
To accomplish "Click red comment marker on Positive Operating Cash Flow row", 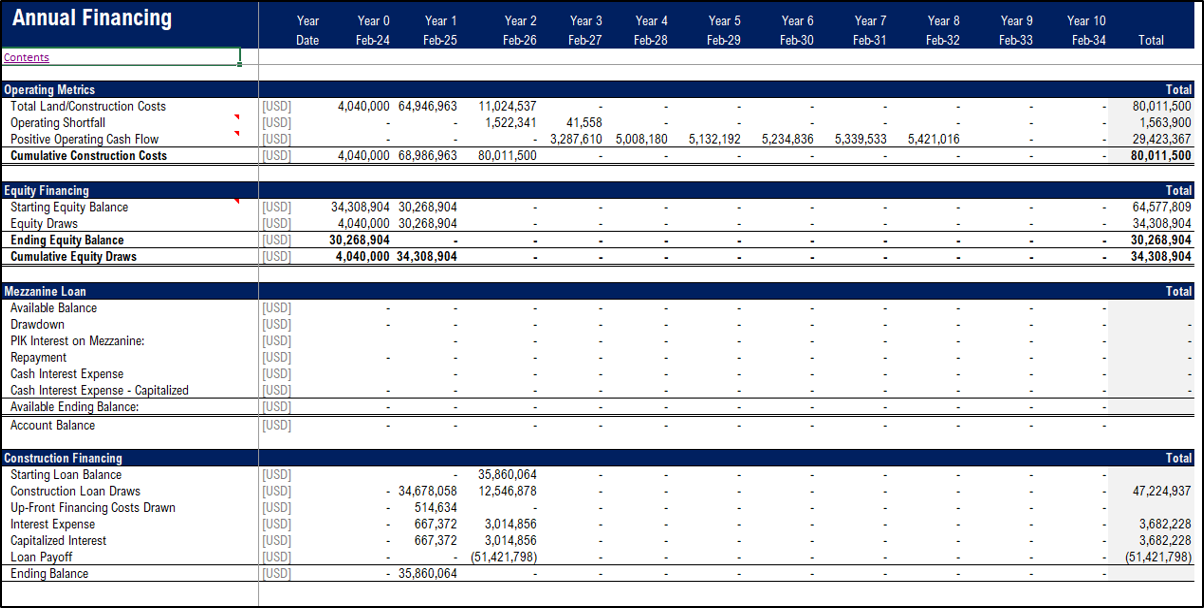I will click(237, 134).
